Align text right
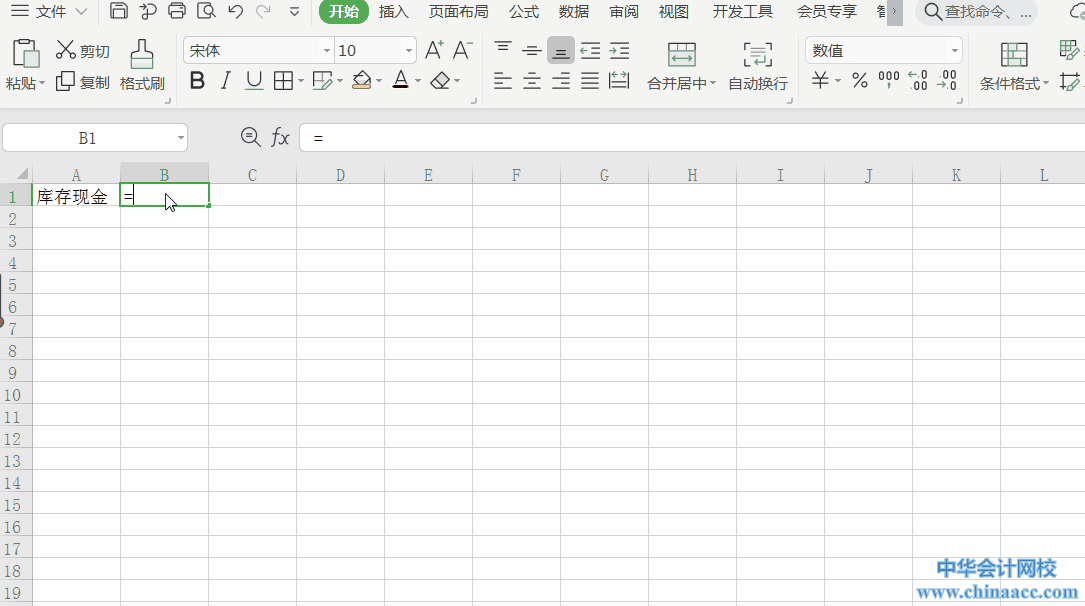This screenshot has width=1085, height=606. click(x=560, y=81)
